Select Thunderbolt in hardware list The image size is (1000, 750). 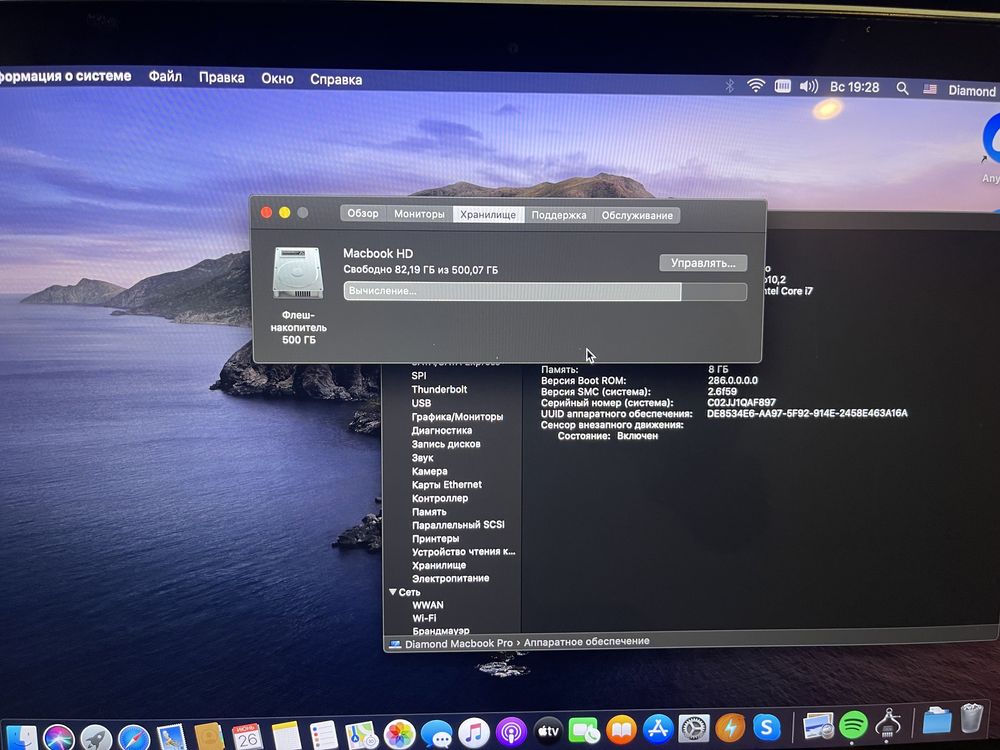[x=439, y=389]
